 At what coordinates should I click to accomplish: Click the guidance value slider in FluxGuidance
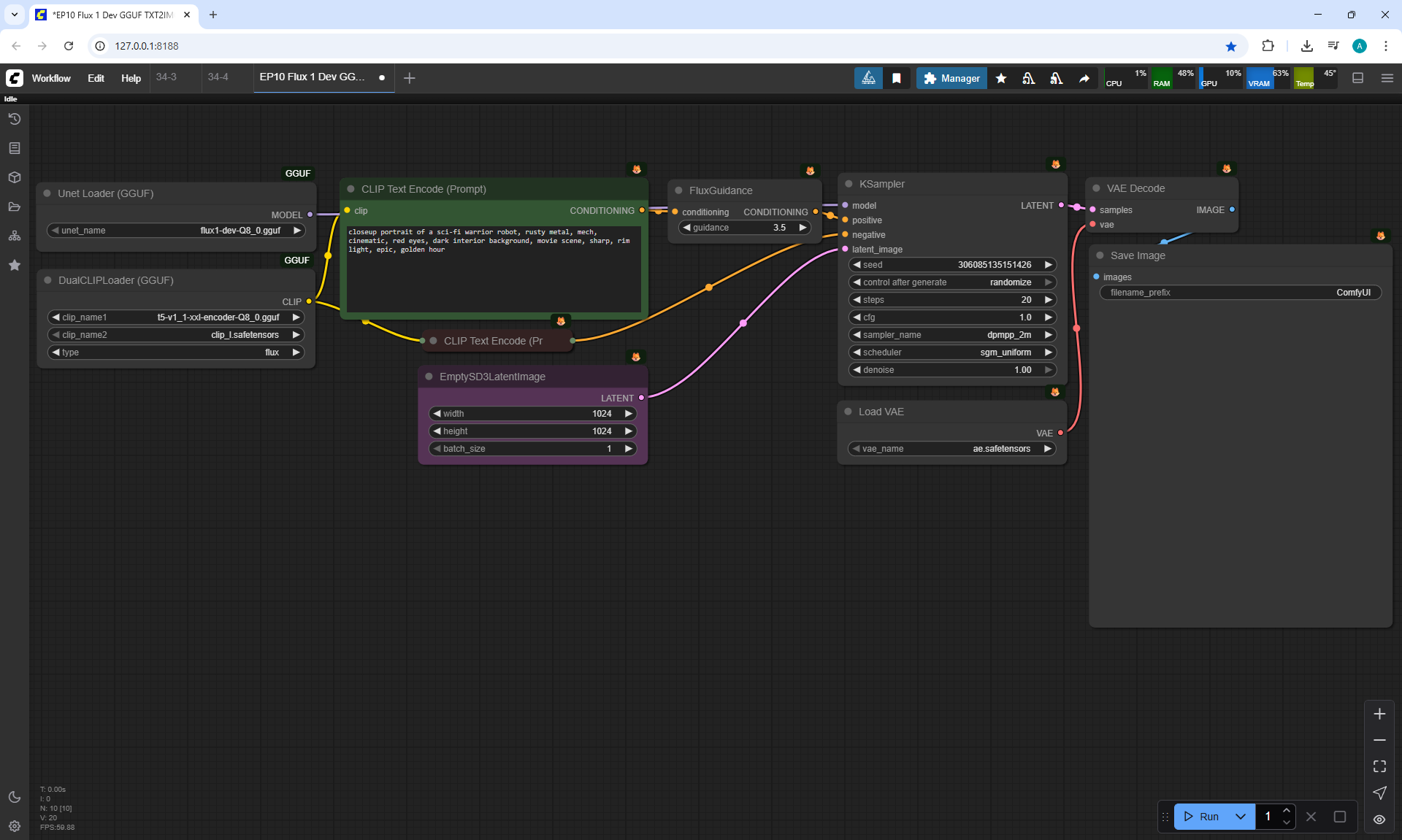click(x=744, y=228)
